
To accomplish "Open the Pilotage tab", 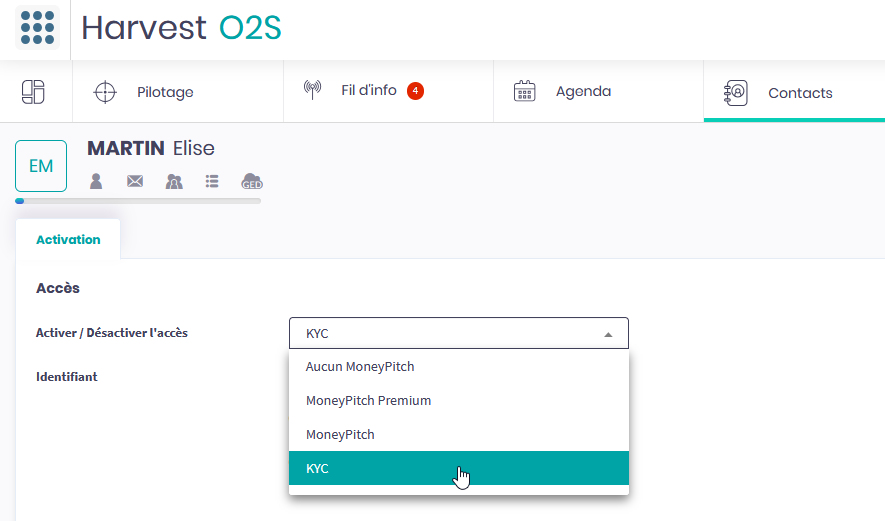I will tap(165, 92).
